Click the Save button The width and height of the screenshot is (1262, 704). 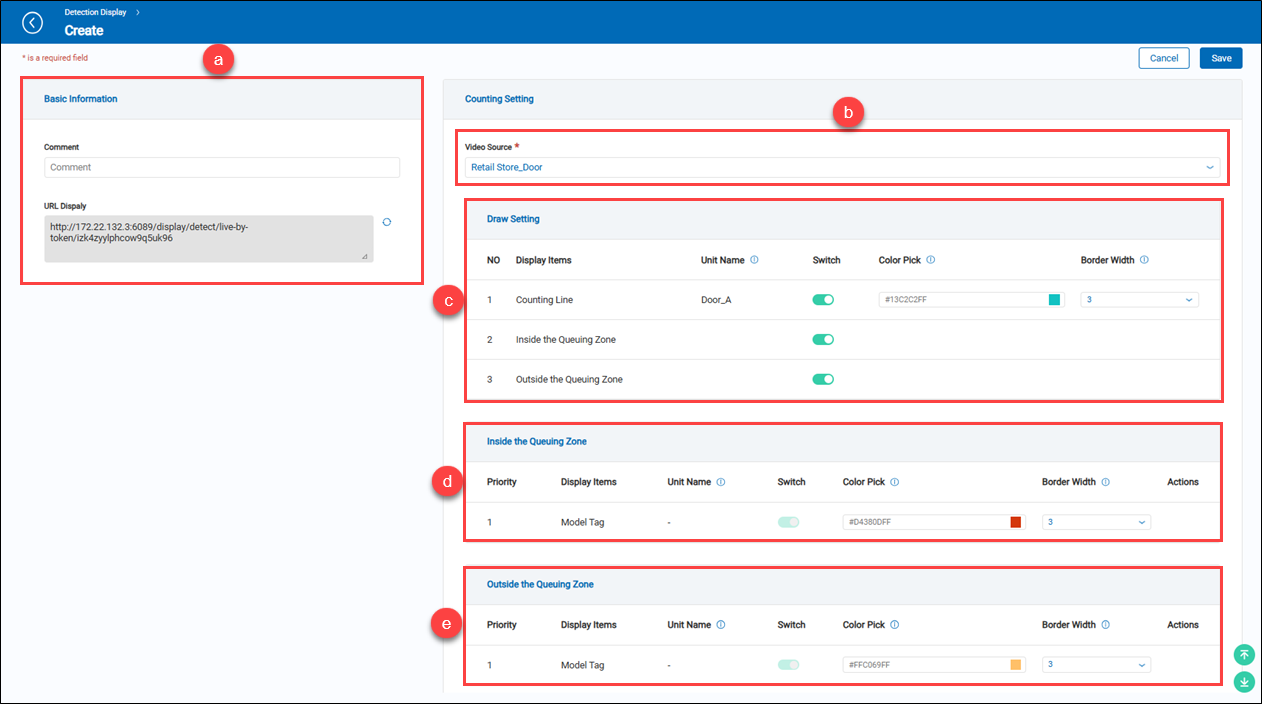[1221, 58]
